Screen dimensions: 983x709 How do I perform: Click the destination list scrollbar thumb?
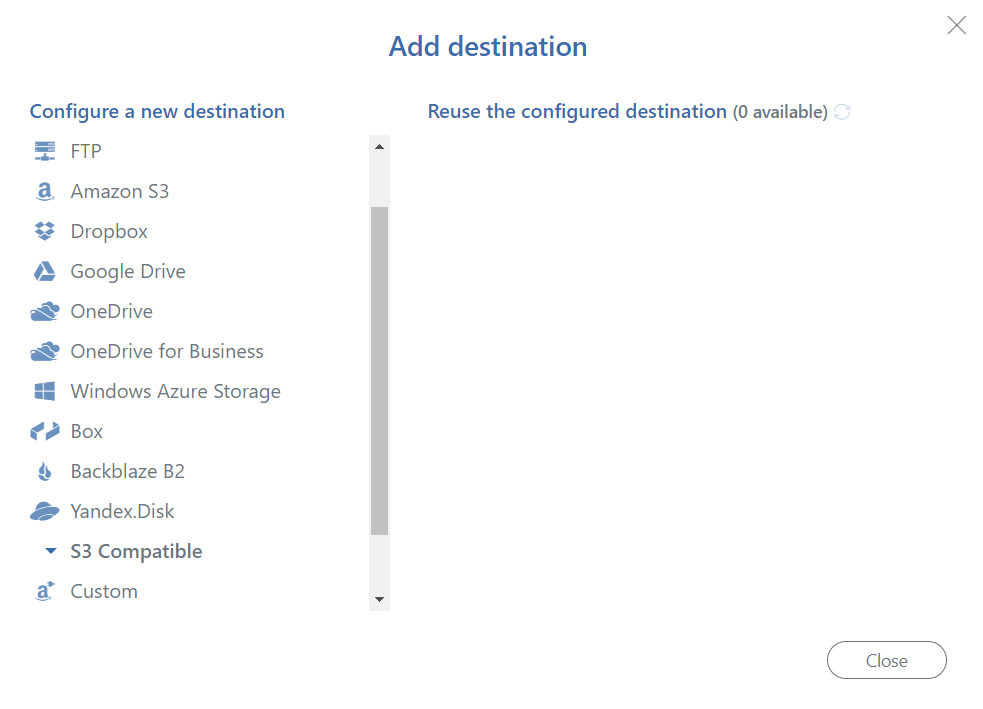[x=379, y=370]
